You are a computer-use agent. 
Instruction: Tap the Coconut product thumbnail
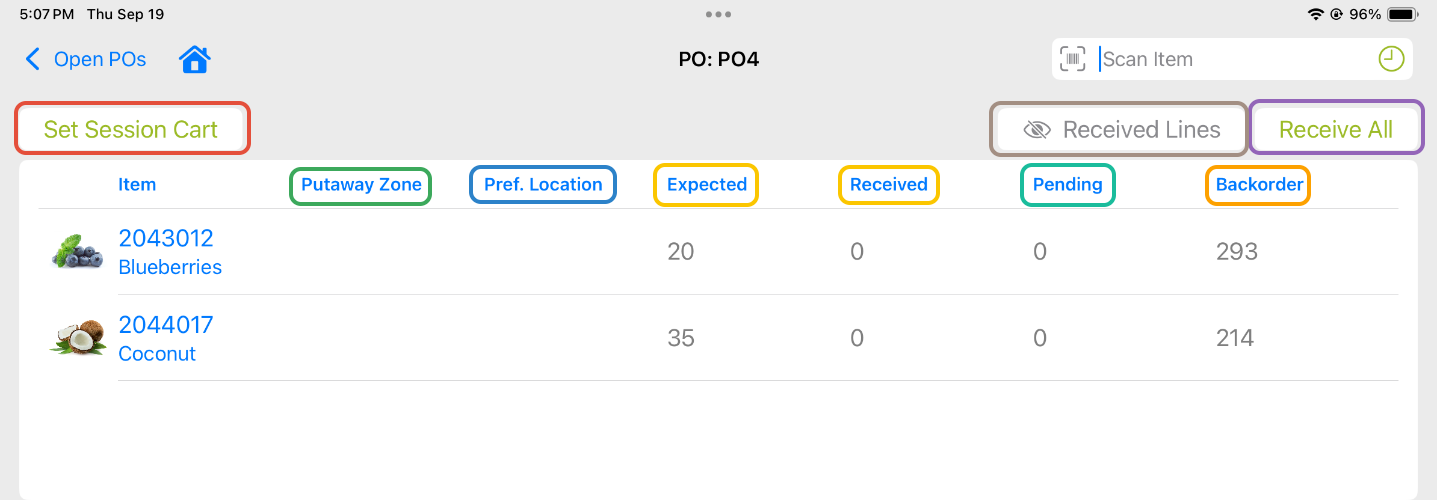click(78, 338)
